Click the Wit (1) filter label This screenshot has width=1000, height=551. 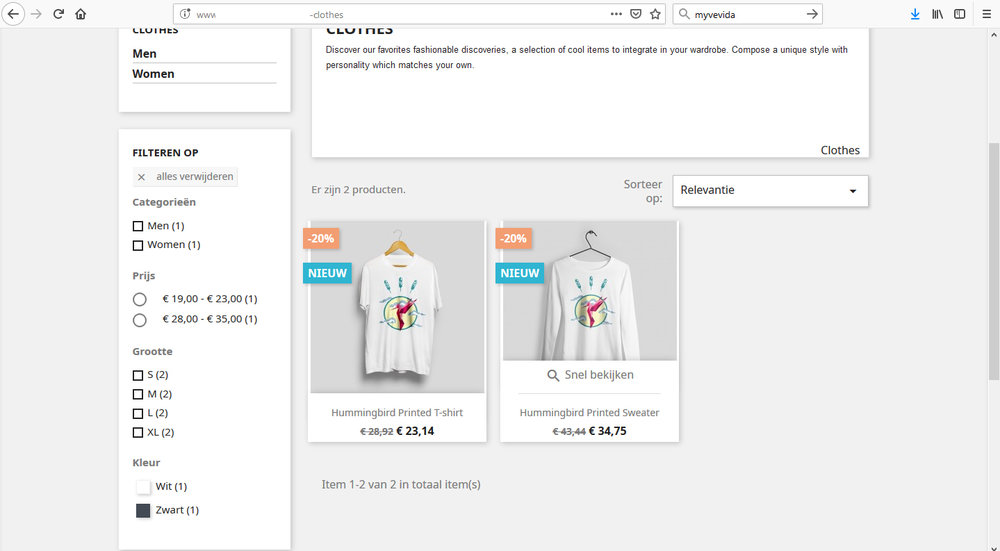pyautogui.click(x=172, y=487)
